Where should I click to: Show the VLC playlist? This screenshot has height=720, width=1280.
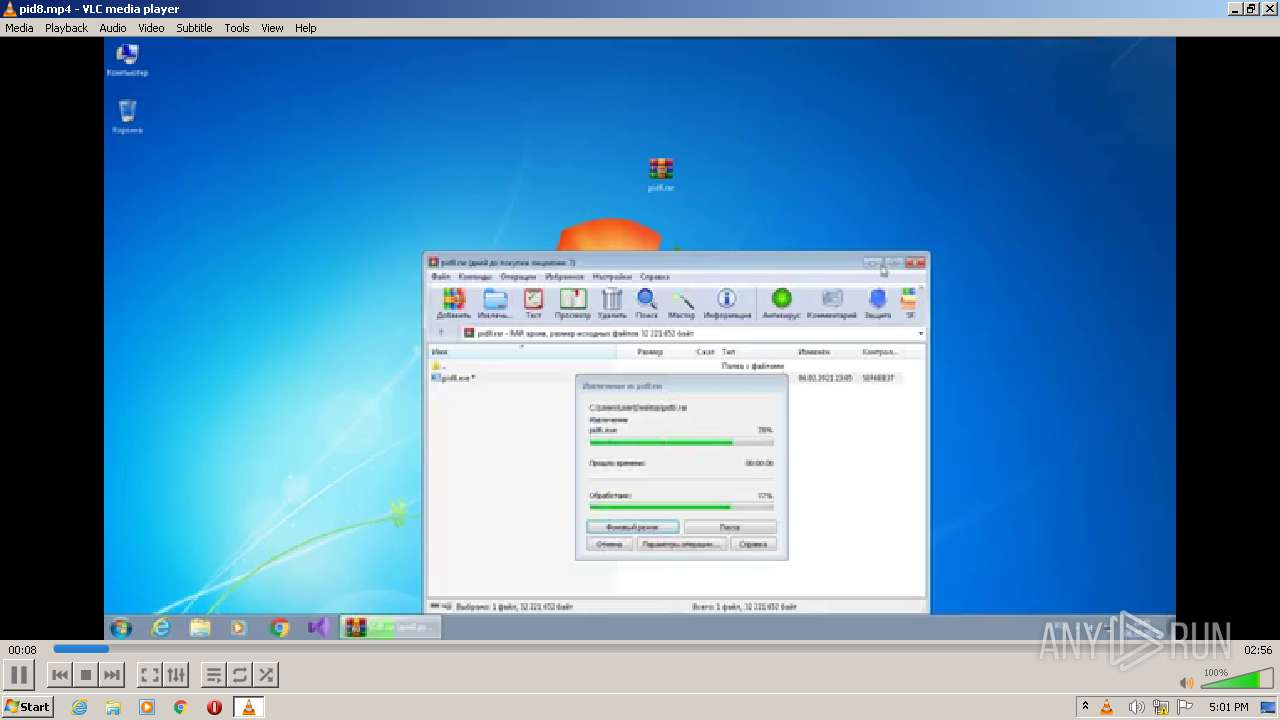coord(213,675)
